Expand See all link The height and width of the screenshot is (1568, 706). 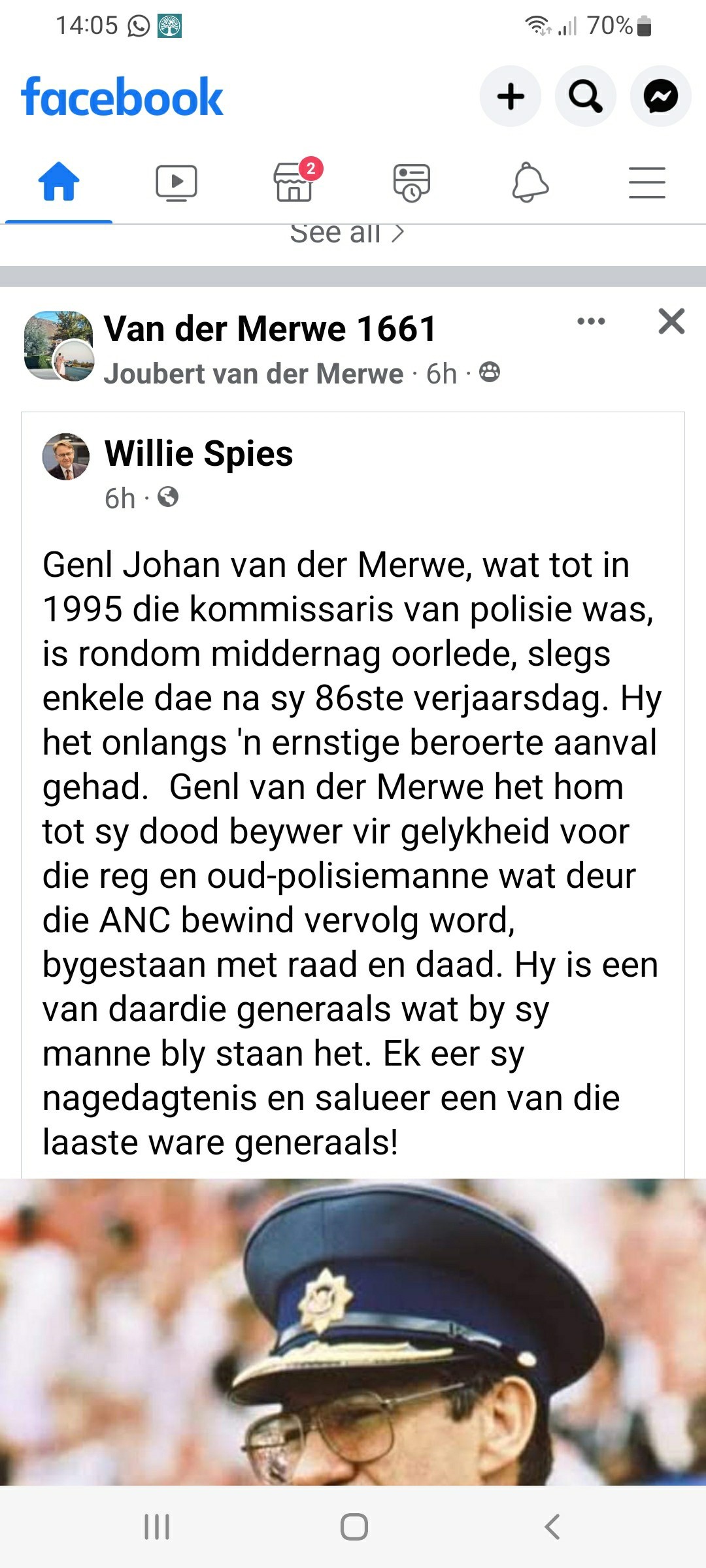[x=347, y=234]
